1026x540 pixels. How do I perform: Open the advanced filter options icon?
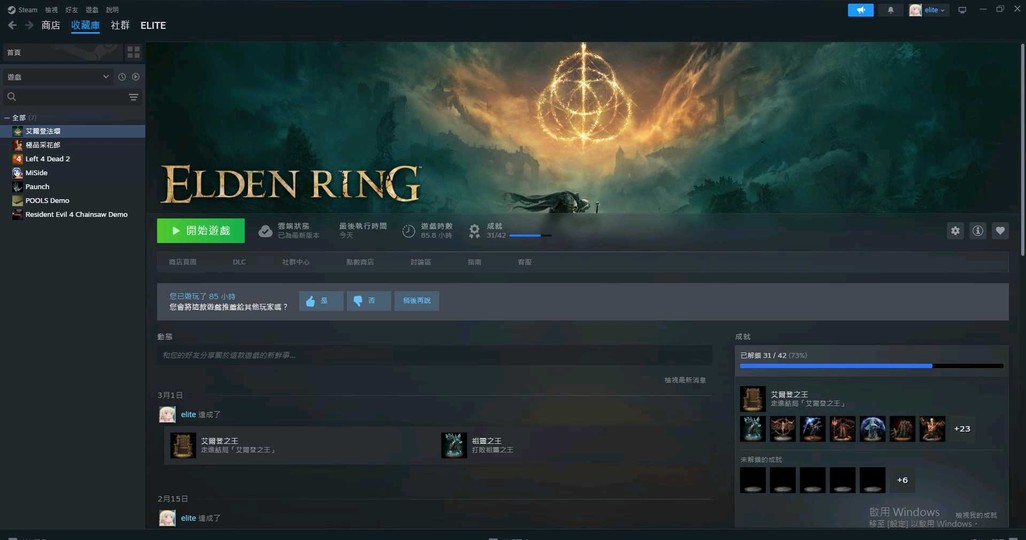pos(133,97)
